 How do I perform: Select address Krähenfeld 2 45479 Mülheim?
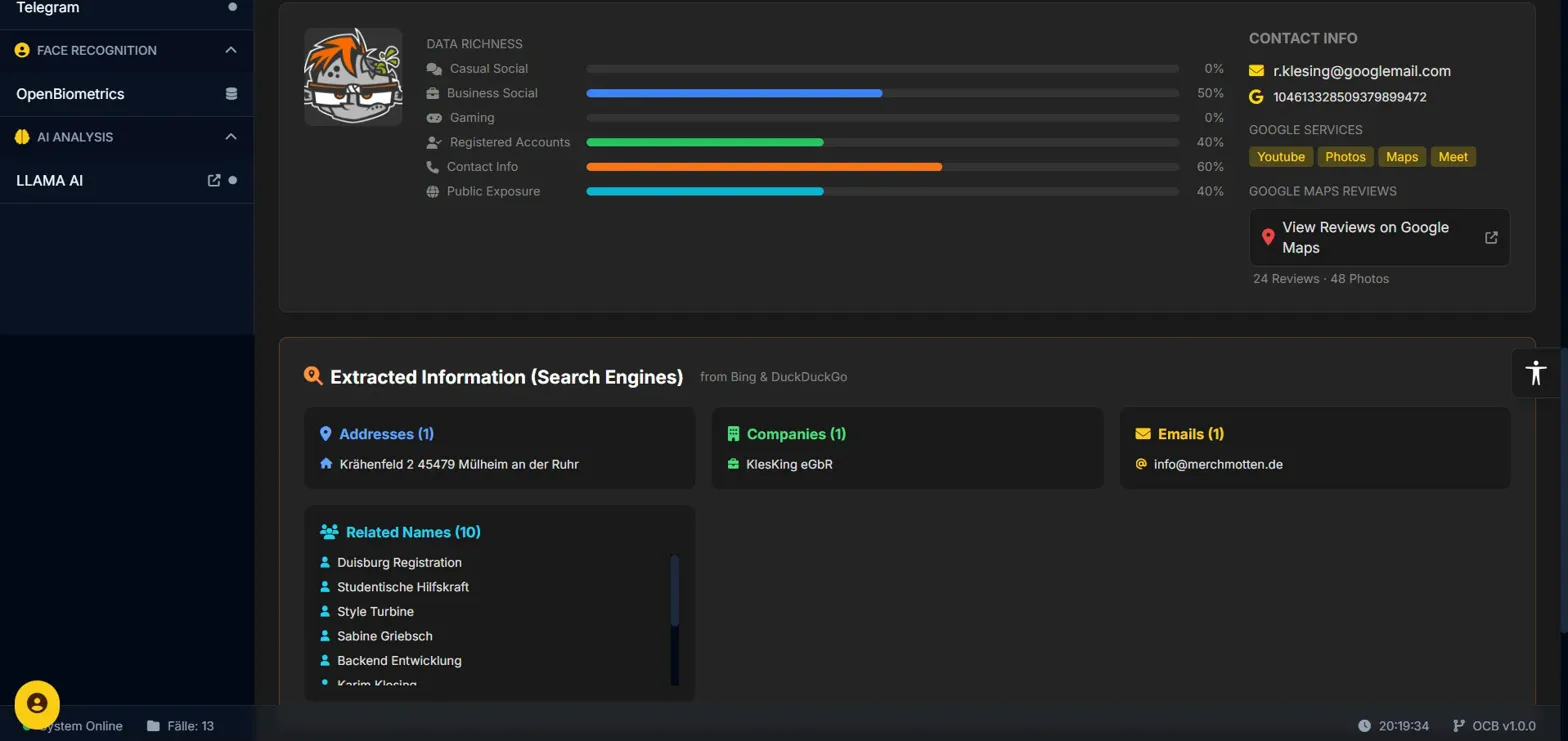point(459,464)
